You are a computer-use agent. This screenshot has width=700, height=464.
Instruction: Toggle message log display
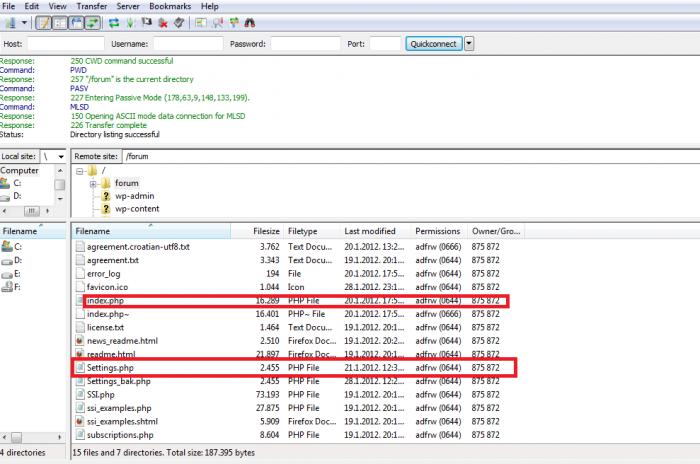tap(43, 23)
